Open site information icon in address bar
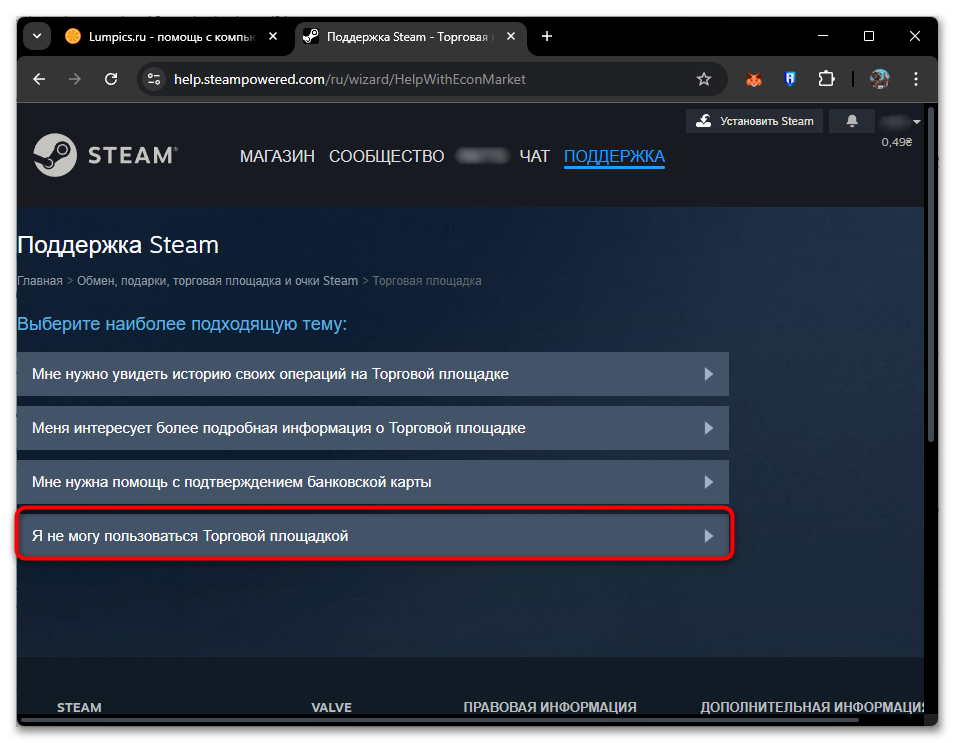 tap(154, 79)
